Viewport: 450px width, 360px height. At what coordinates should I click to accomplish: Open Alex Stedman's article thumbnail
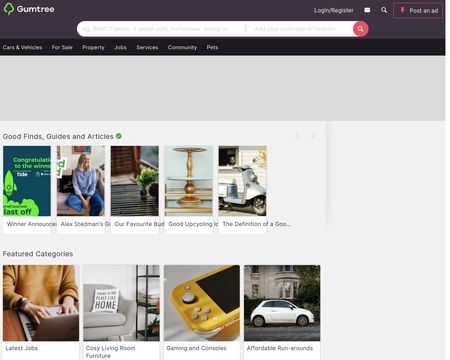[x=81, y=181]
